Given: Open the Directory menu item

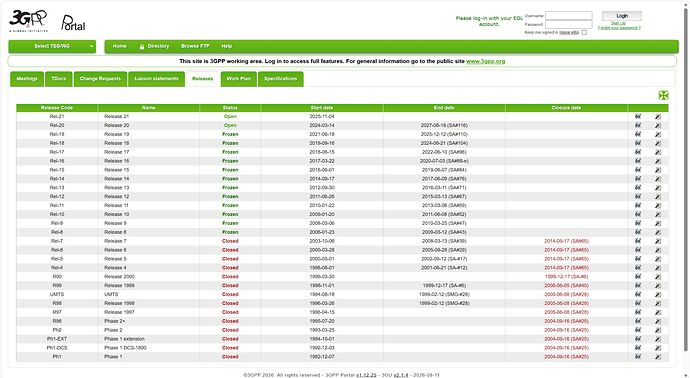Looking at the screenshot, I should tap(154, 46).
